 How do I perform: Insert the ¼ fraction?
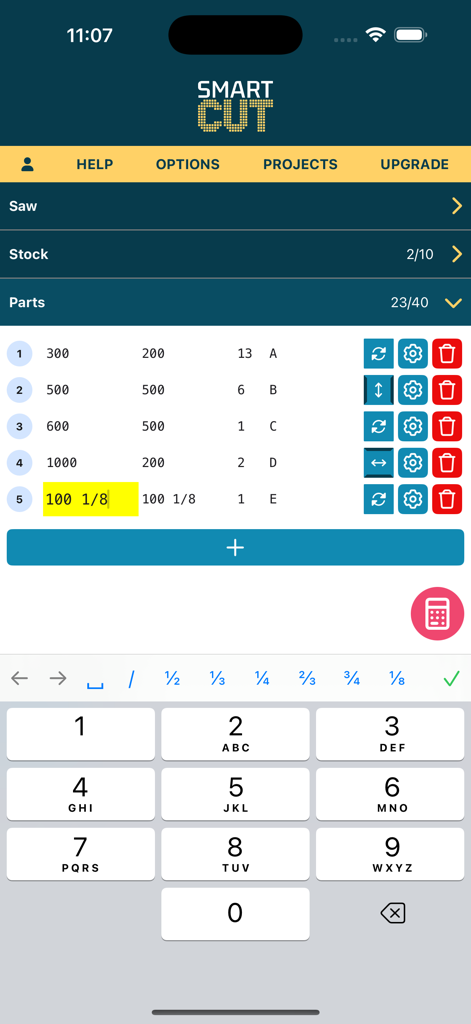[x=262, y=679]
